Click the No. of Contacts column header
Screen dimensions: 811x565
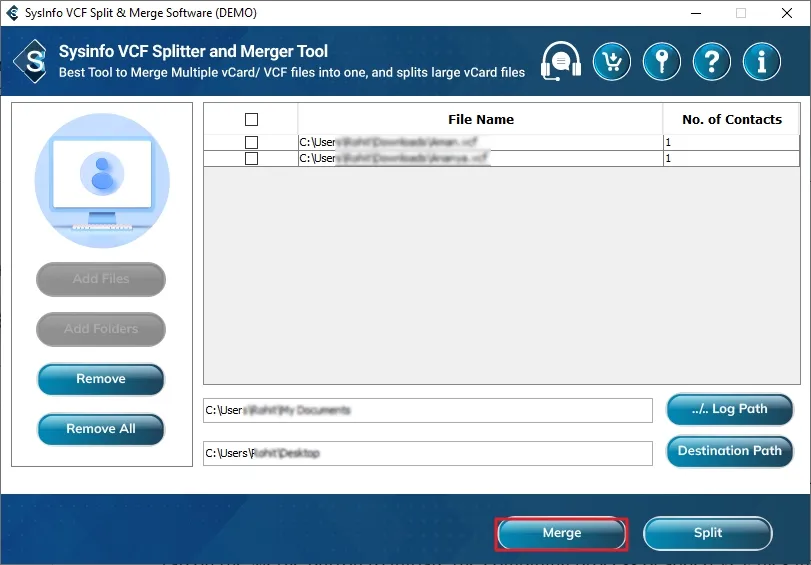[731, 120]
